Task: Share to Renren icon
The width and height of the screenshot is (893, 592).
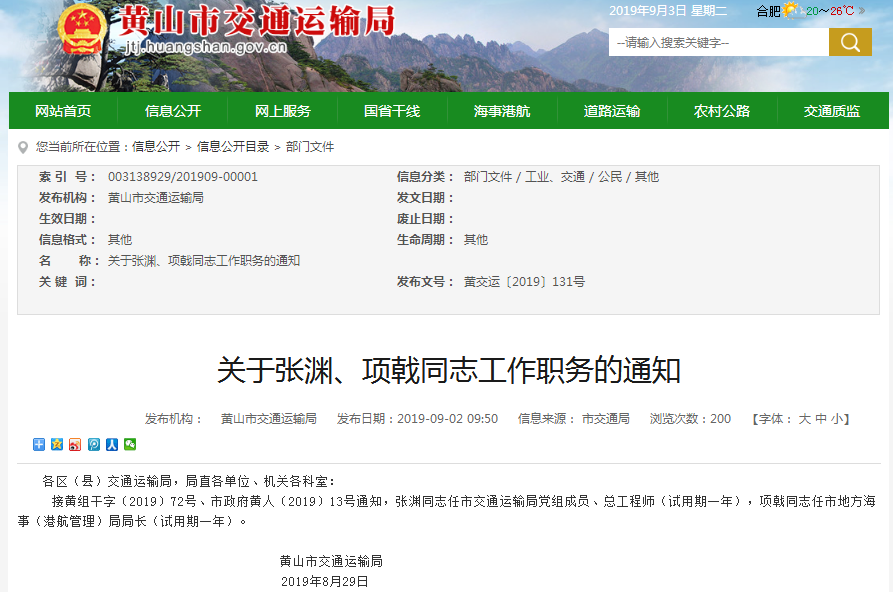Action: pos(112,444)
